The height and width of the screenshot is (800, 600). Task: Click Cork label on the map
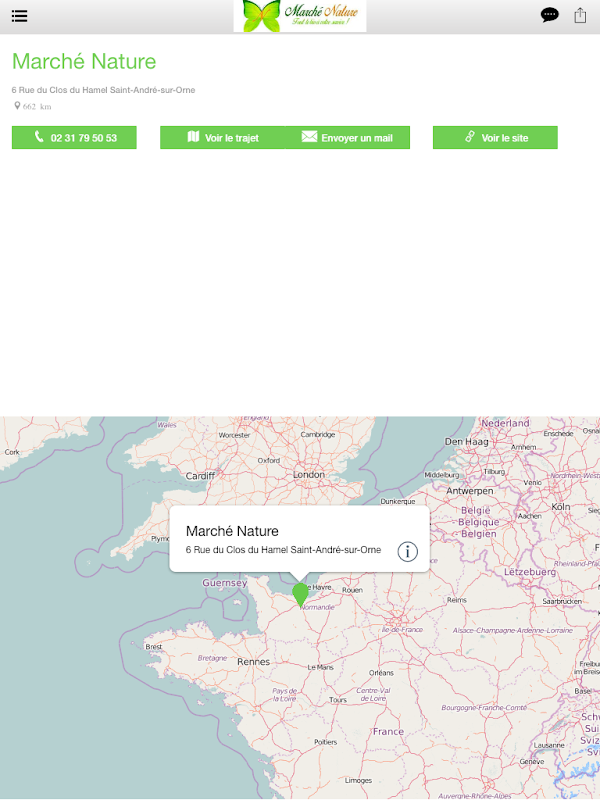tap(12, 452)
